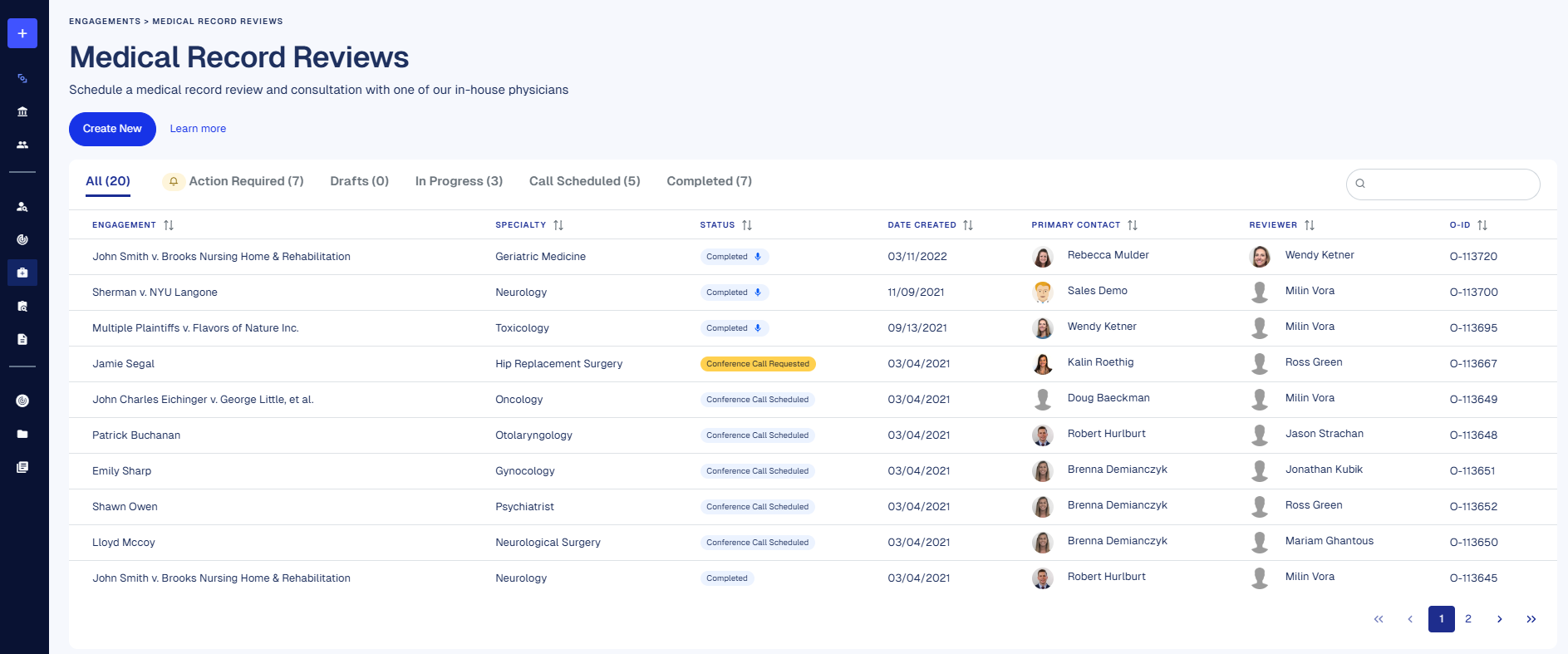
Task: Click the plus button in the sidebar
Action: pos(22,33)
